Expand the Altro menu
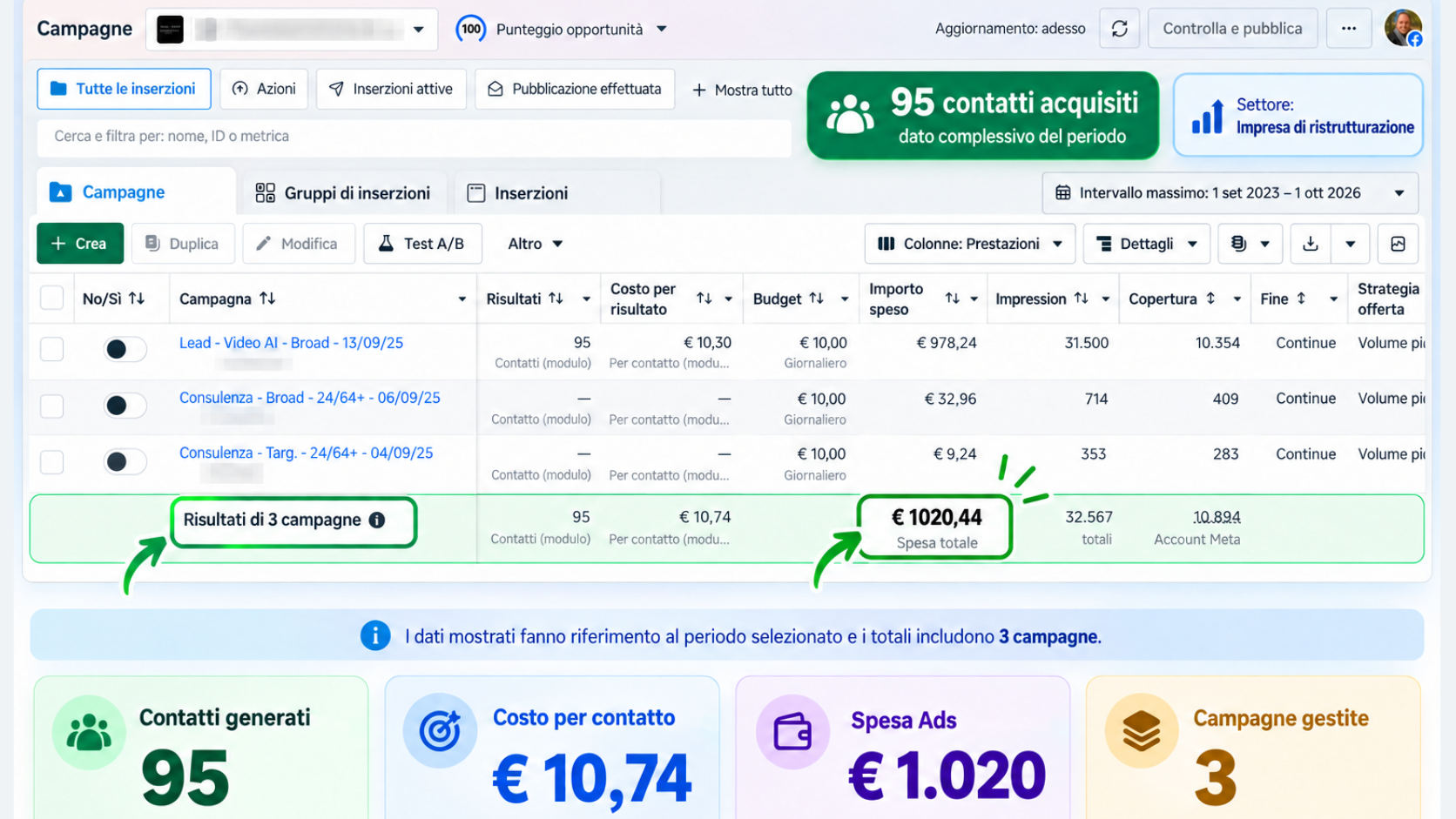This screenshot has height=819, width=1456. pyautogui.click(x=535, y=244)
